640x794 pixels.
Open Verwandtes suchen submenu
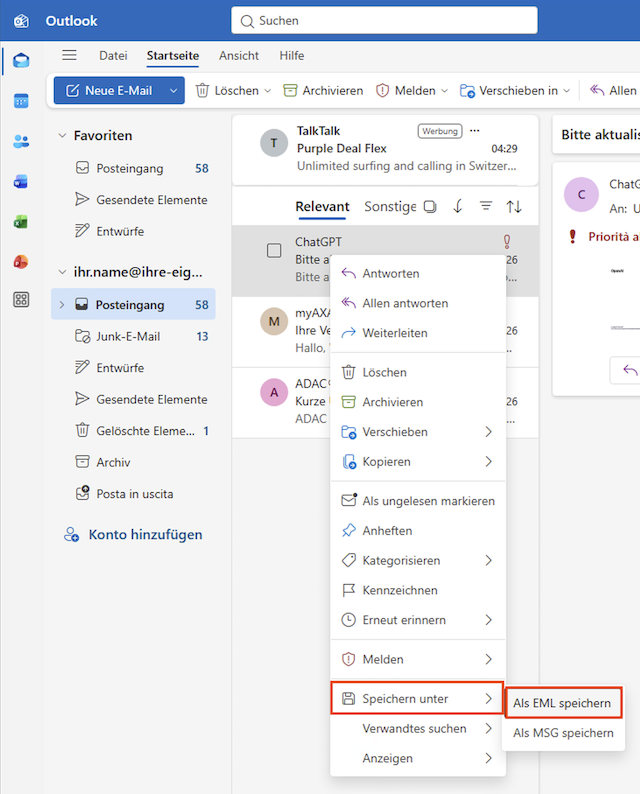point(418,729)
